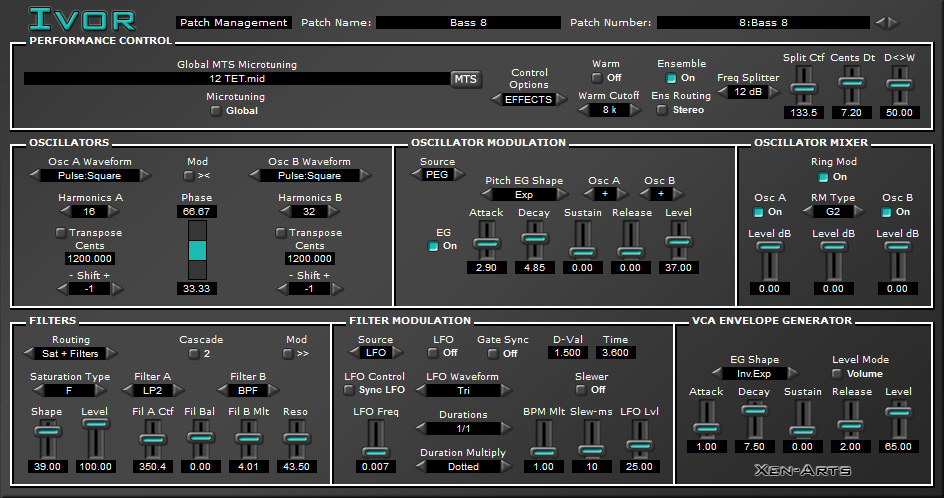Viewport: 944px width, 498px height.
Task: Open the Duration Multiply Dotted selector
Action: click(463, 467)
